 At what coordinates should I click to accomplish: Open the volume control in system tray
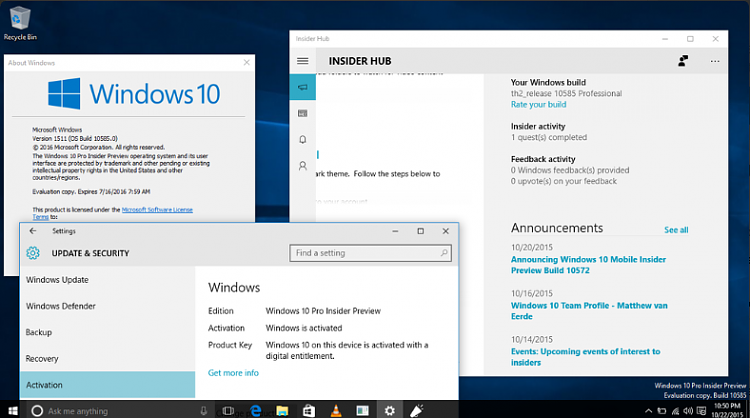point(688,411)
